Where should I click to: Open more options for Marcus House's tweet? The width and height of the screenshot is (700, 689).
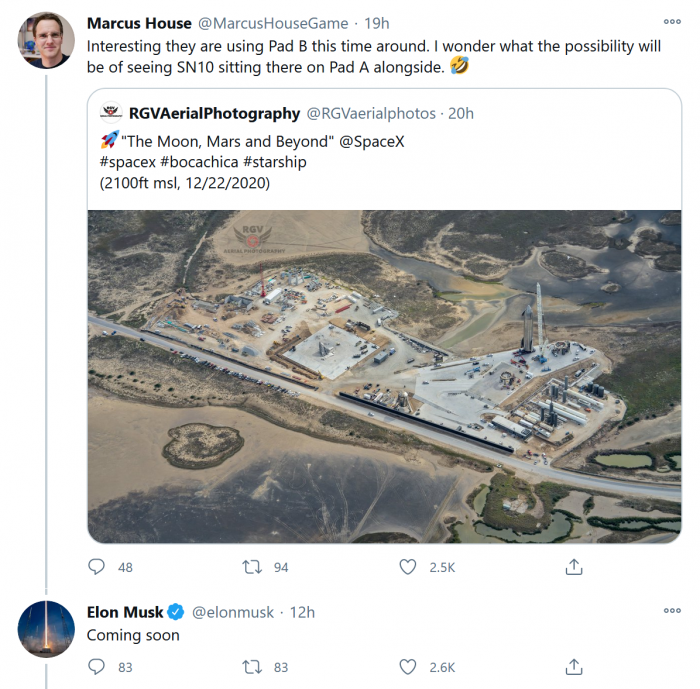tap(672, 22)
